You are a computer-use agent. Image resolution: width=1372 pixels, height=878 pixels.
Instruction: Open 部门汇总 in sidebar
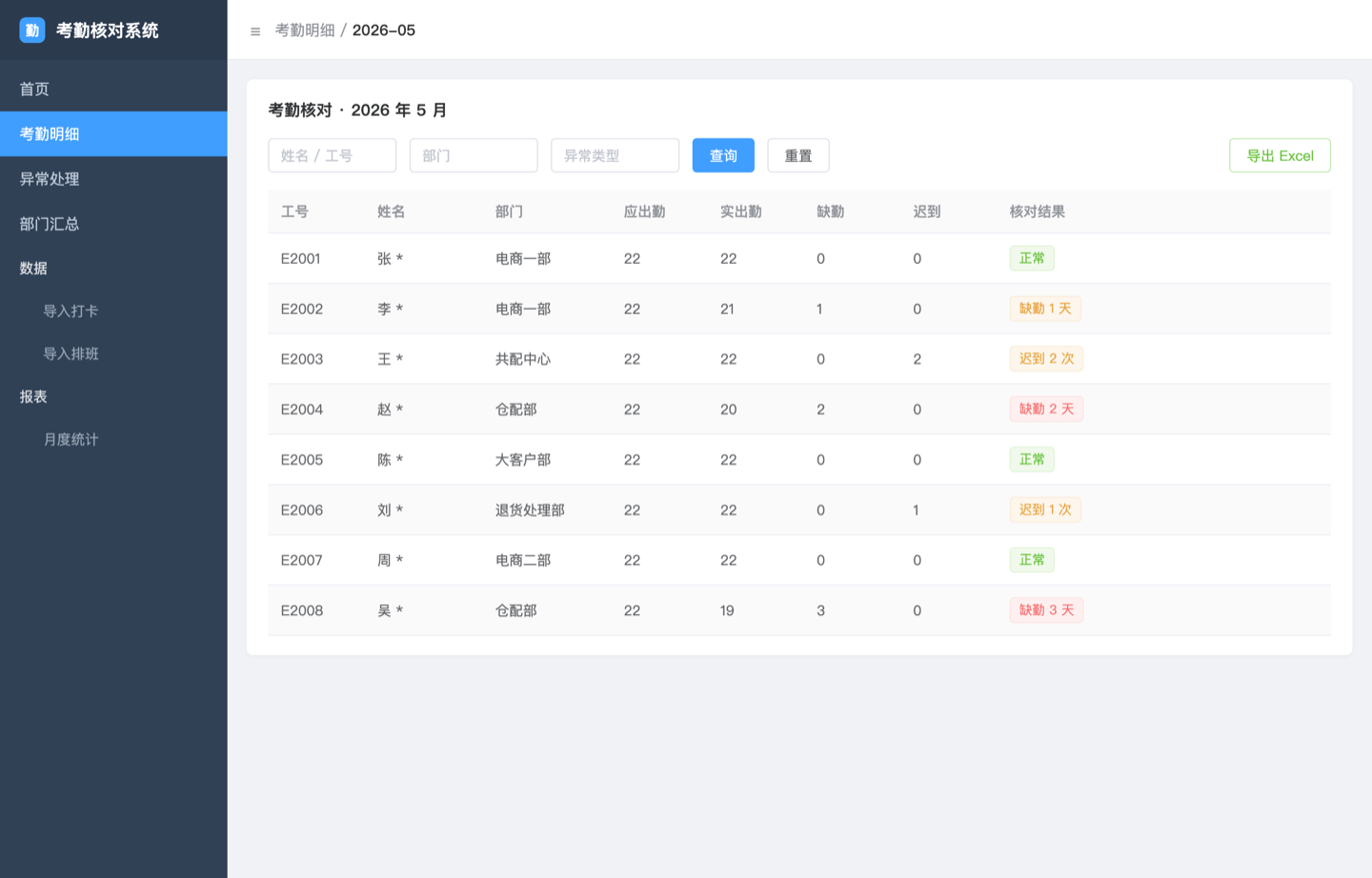point(113,224)
